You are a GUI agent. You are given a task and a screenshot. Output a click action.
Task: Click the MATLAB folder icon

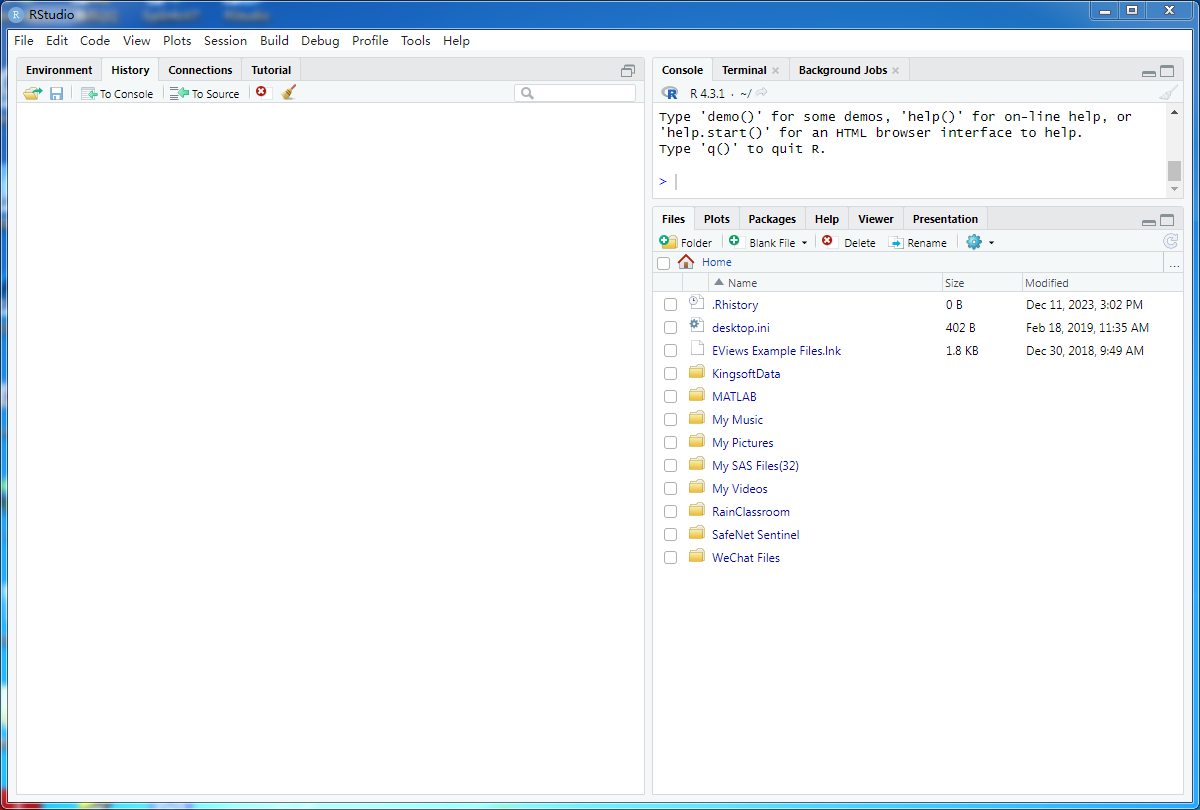tap(697, 395)
